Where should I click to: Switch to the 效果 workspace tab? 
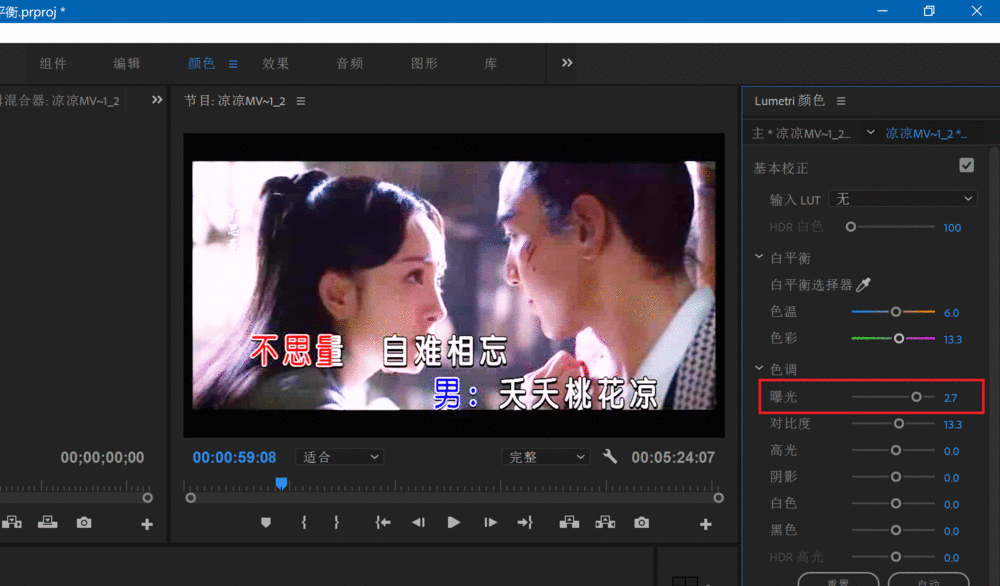click(x=275, y=62)
